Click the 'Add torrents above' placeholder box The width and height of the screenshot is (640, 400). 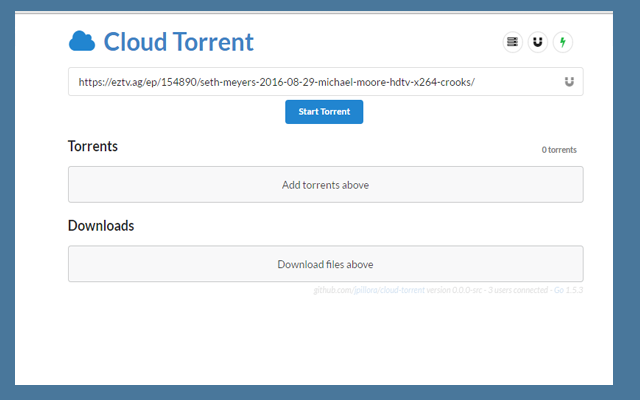pos(326,184)
